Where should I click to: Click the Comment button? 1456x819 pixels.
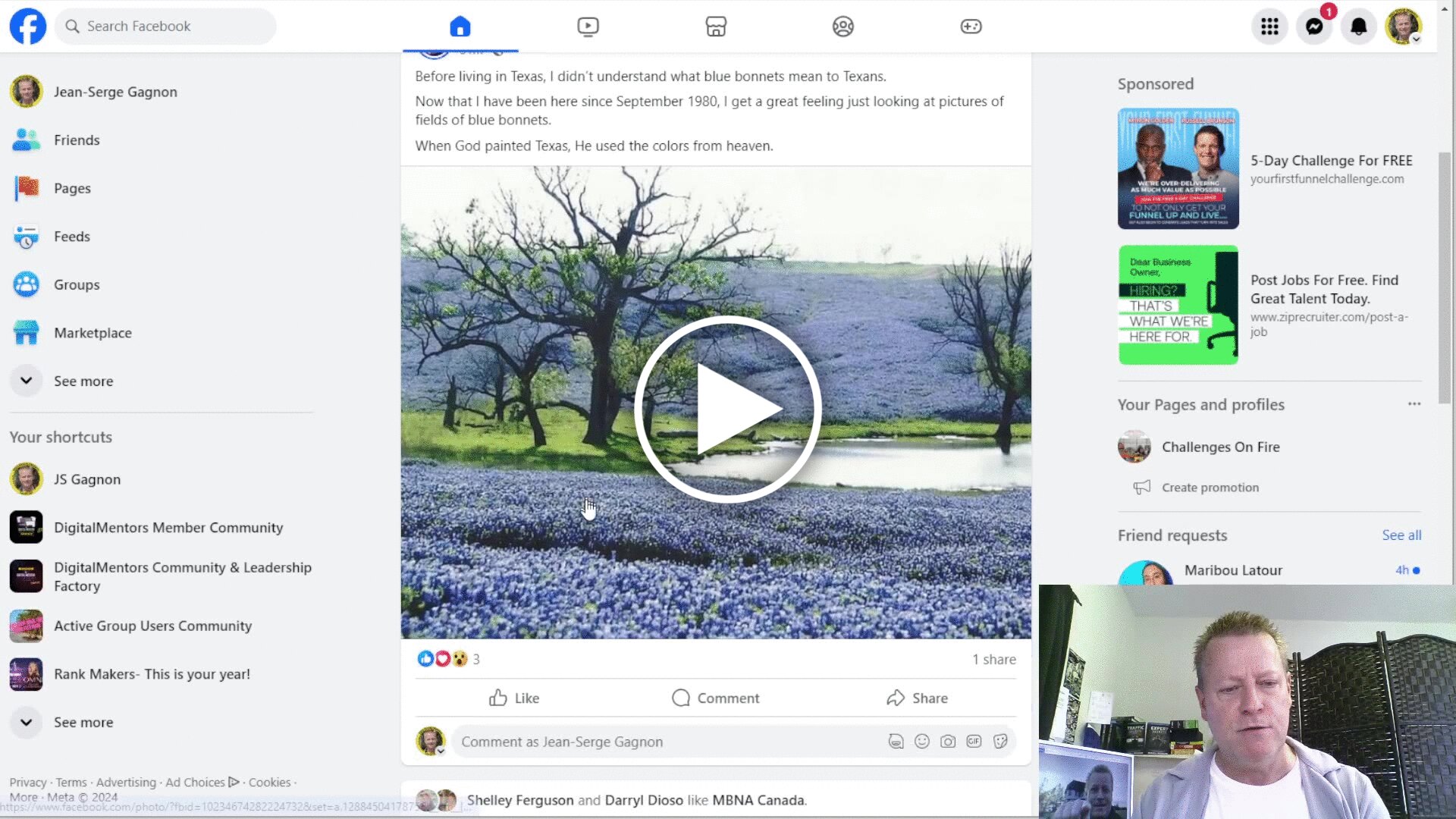coord(716,698)
